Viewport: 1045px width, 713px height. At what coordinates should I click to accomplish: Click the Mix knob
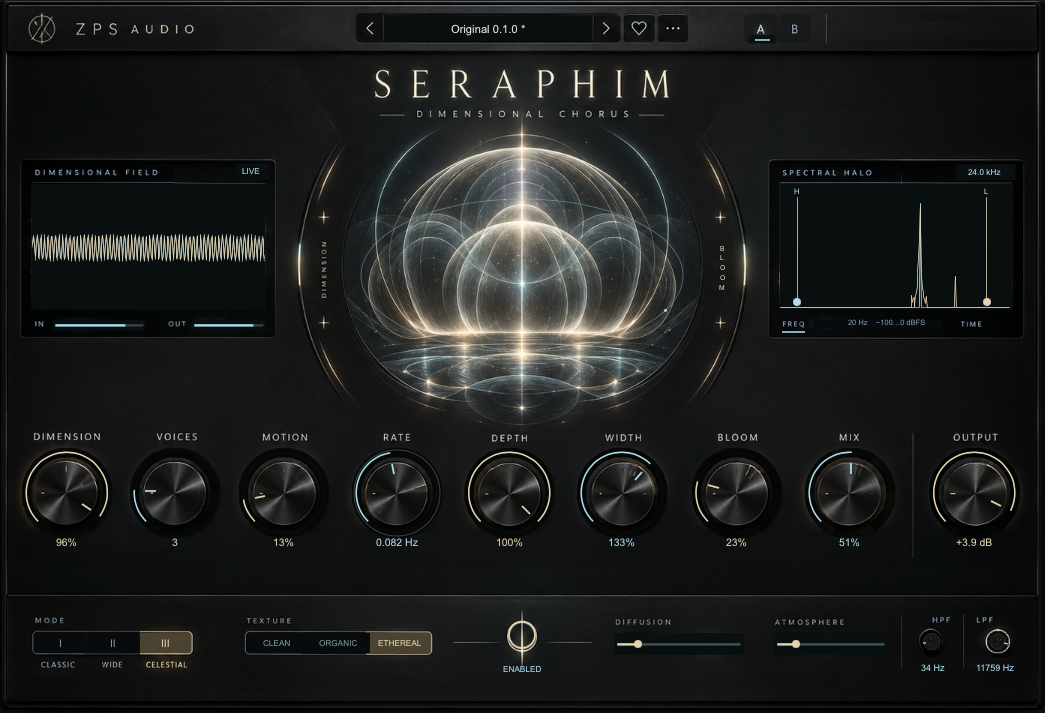coord(849,492)
